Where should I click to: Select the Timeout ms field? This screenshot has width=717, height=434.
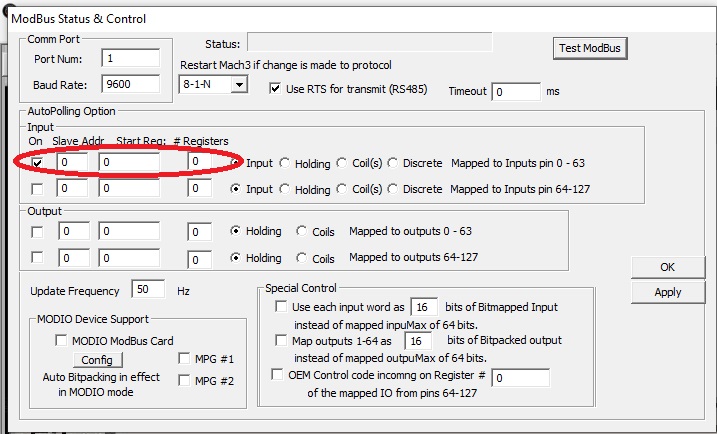pyautogui.click(x=516, y=92)
